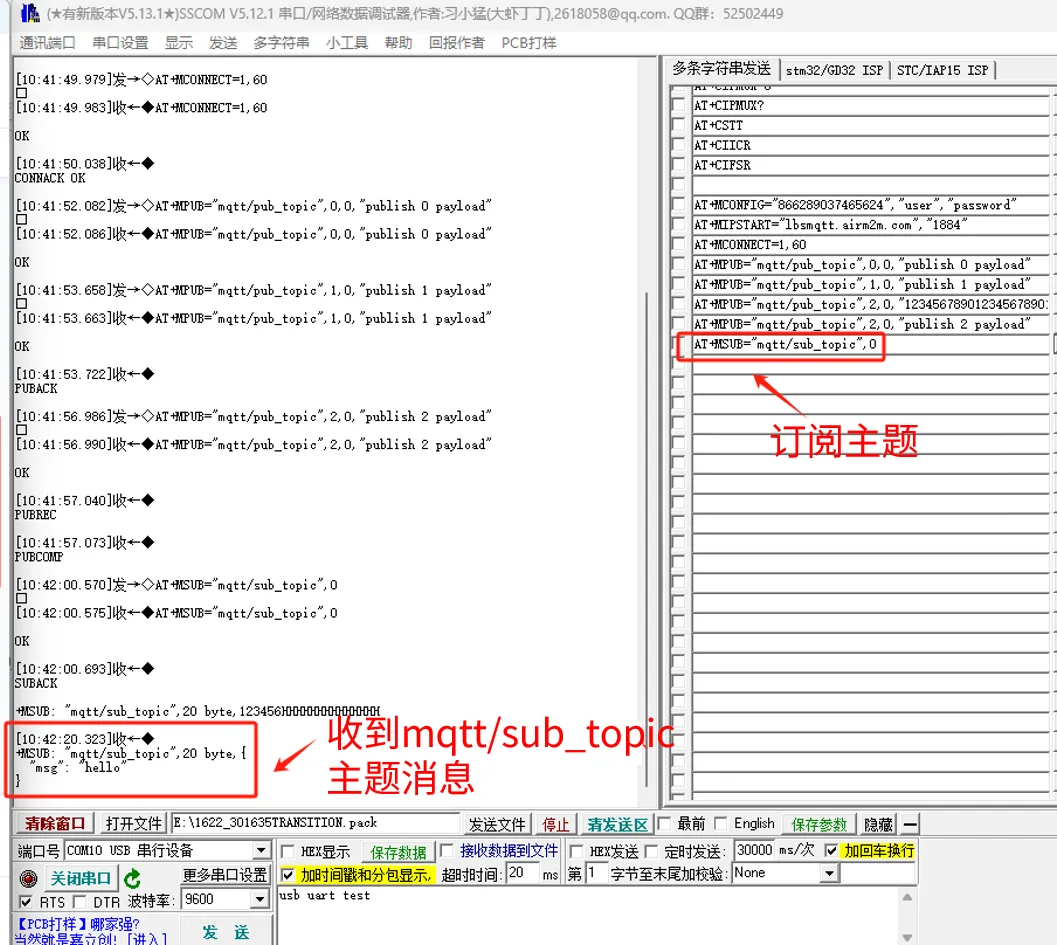Click the 更多串口设置 button
Screen dimensions: 1057x945
[x=225, y=875]
